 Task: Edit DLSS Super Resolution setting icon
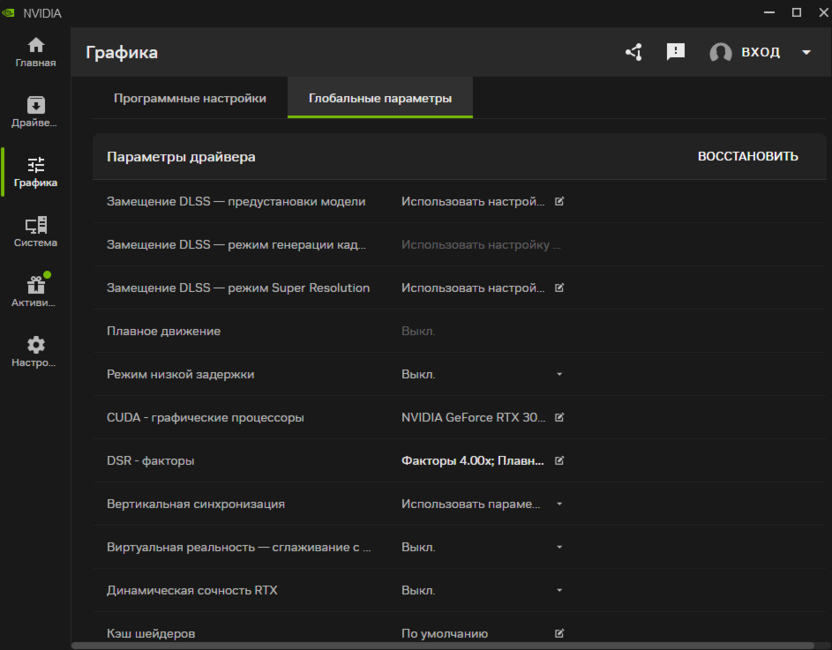pyautogui.click(x=559, y=288)
